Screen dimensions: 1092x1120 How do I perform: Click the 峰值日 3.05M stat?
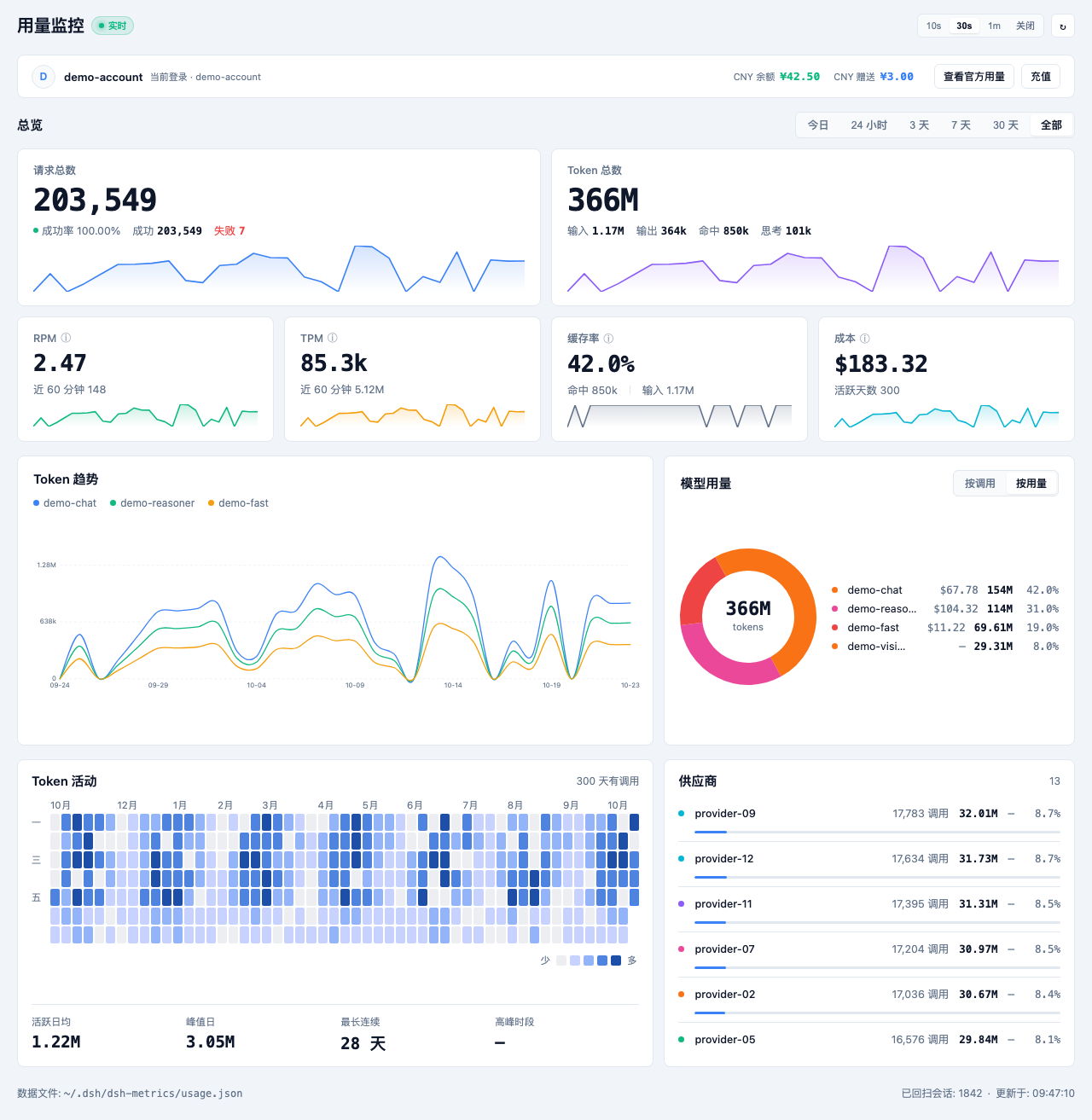click(211, 1033)
